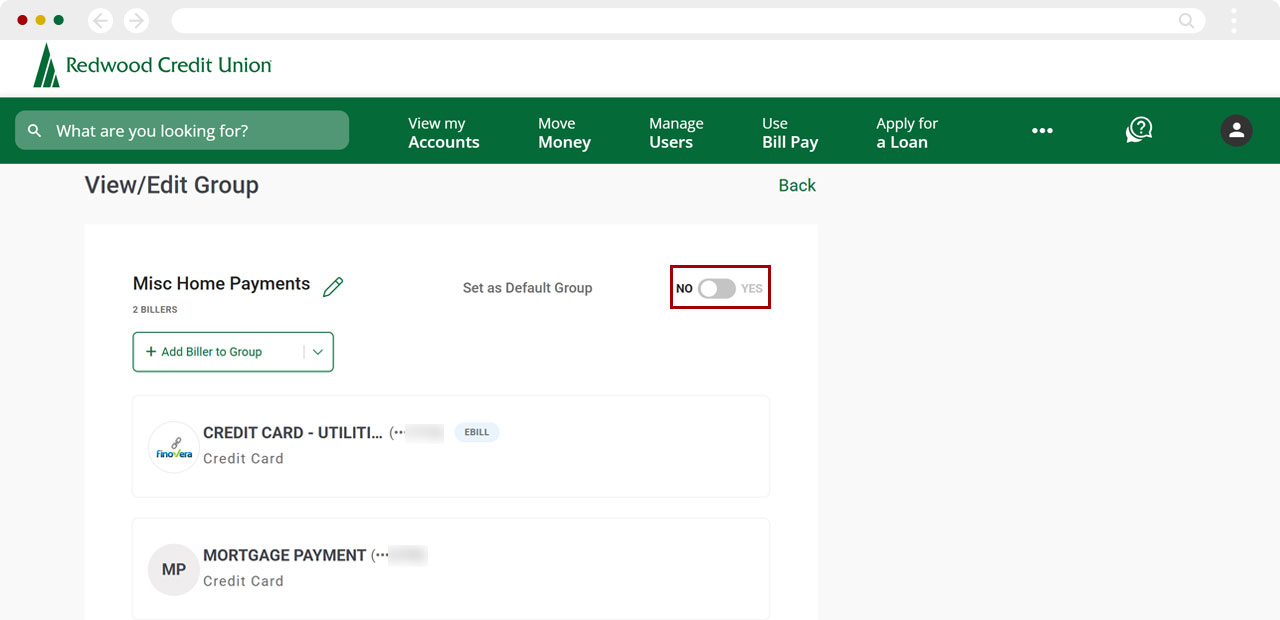
Task: Click the Redwood Credit Union logo
Action: pyautogui.click(x=152, y=66)
